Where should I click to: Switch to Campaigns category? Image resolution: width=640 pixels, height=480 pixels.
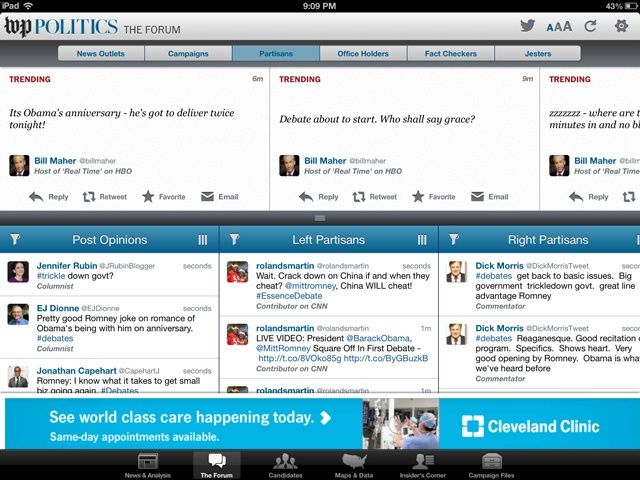188,53
